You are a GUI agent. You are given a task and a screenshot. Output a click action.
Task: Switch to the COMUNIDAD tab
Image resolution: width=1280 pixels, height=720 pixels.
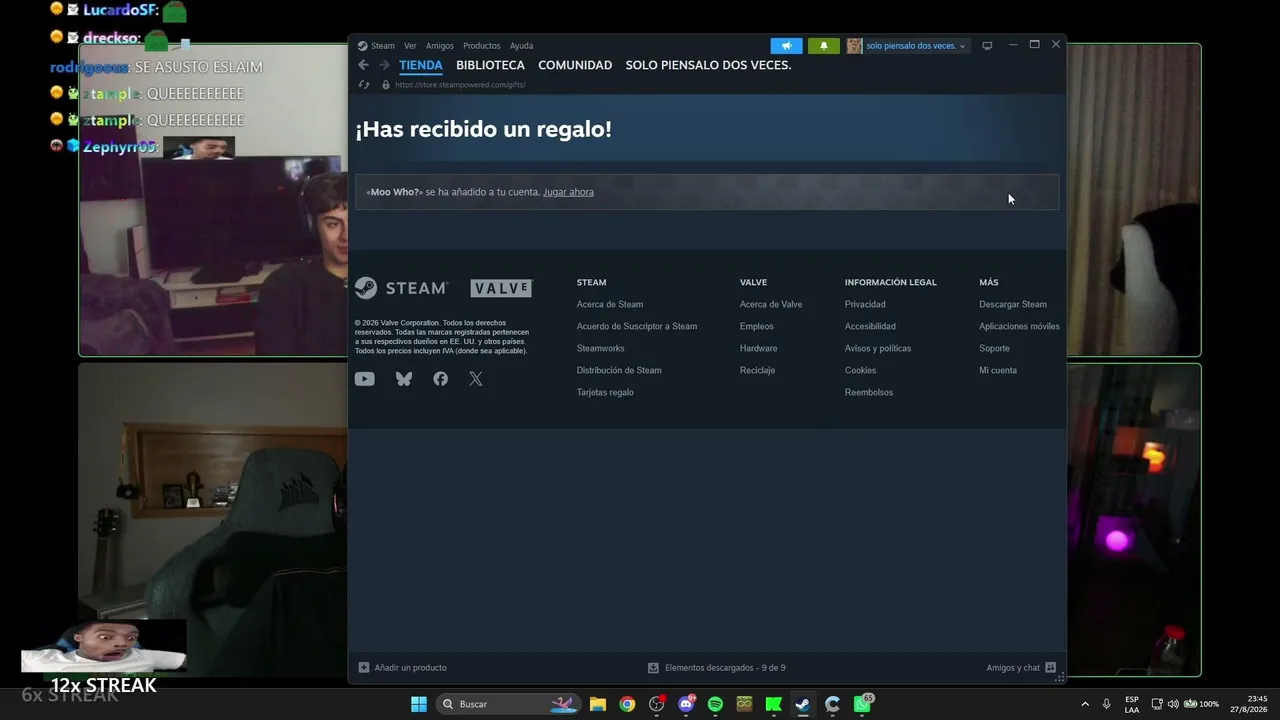pos(575,65)
